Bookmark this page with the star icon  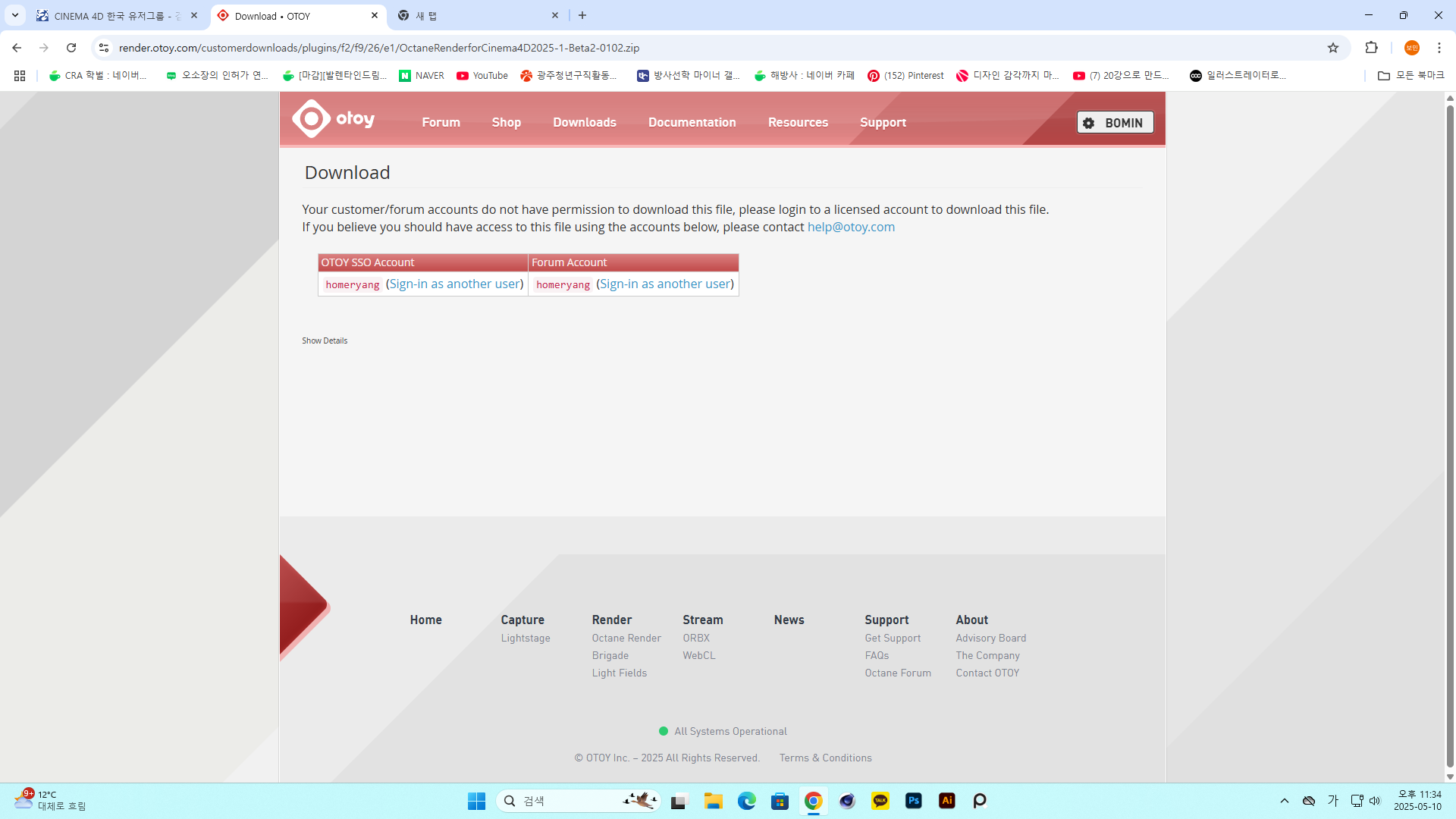1333,48
